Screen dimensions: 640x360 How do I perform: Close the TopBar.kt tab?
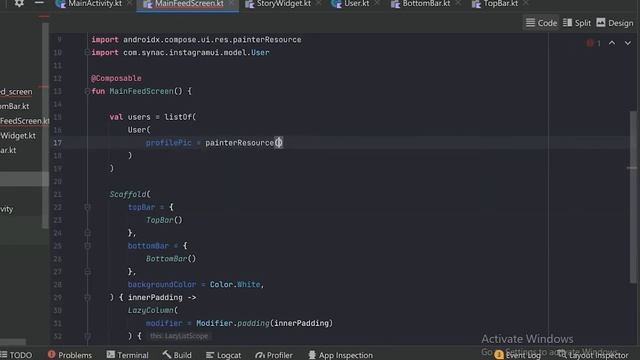pos(526,4)
